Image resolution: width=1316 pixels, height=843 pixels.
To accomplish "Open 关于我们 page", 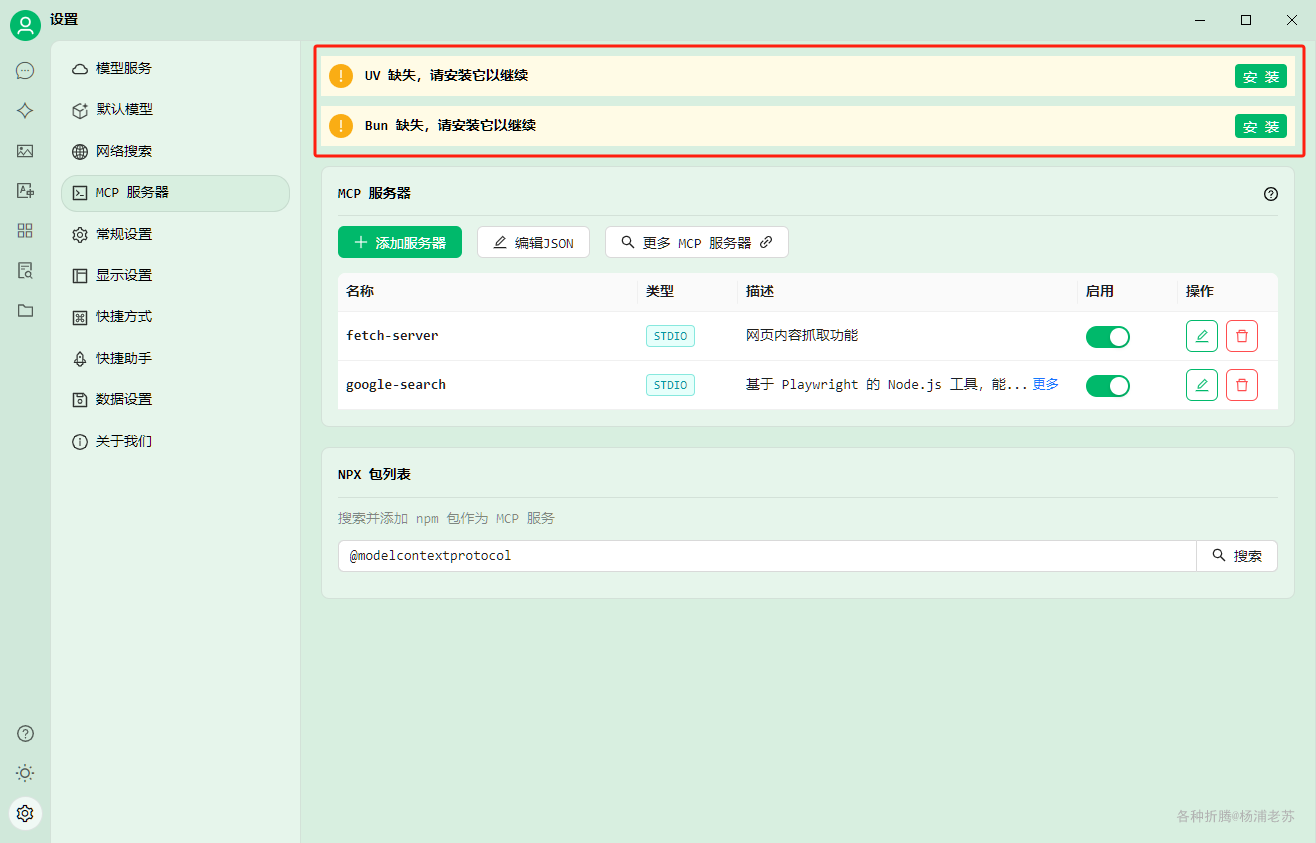I will 175,441.
